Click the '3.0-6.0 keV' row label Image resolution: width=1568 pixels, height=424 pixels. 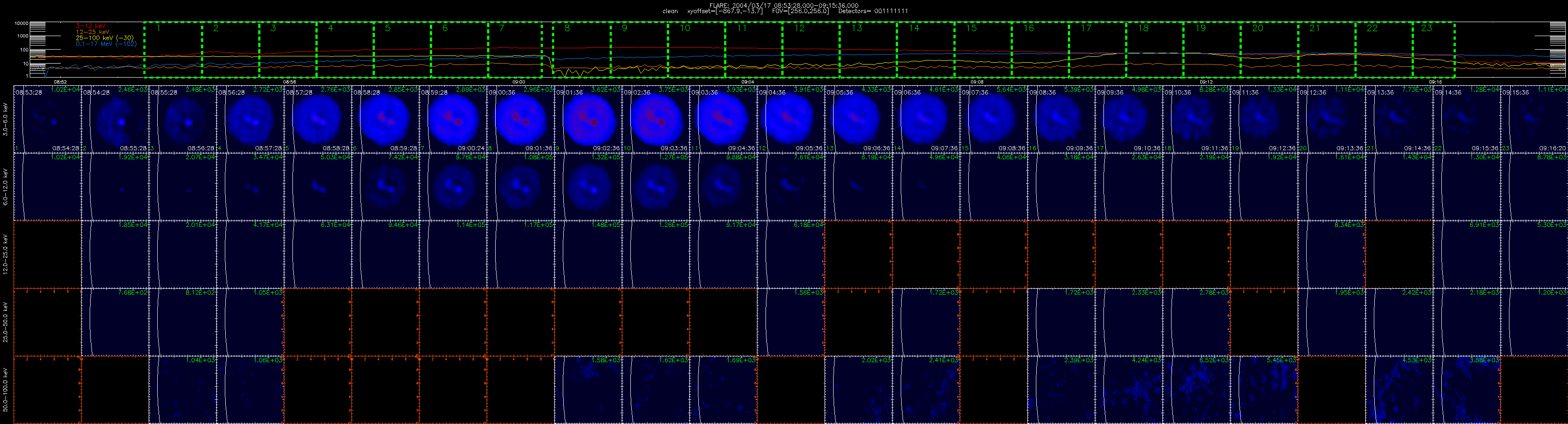5,119
